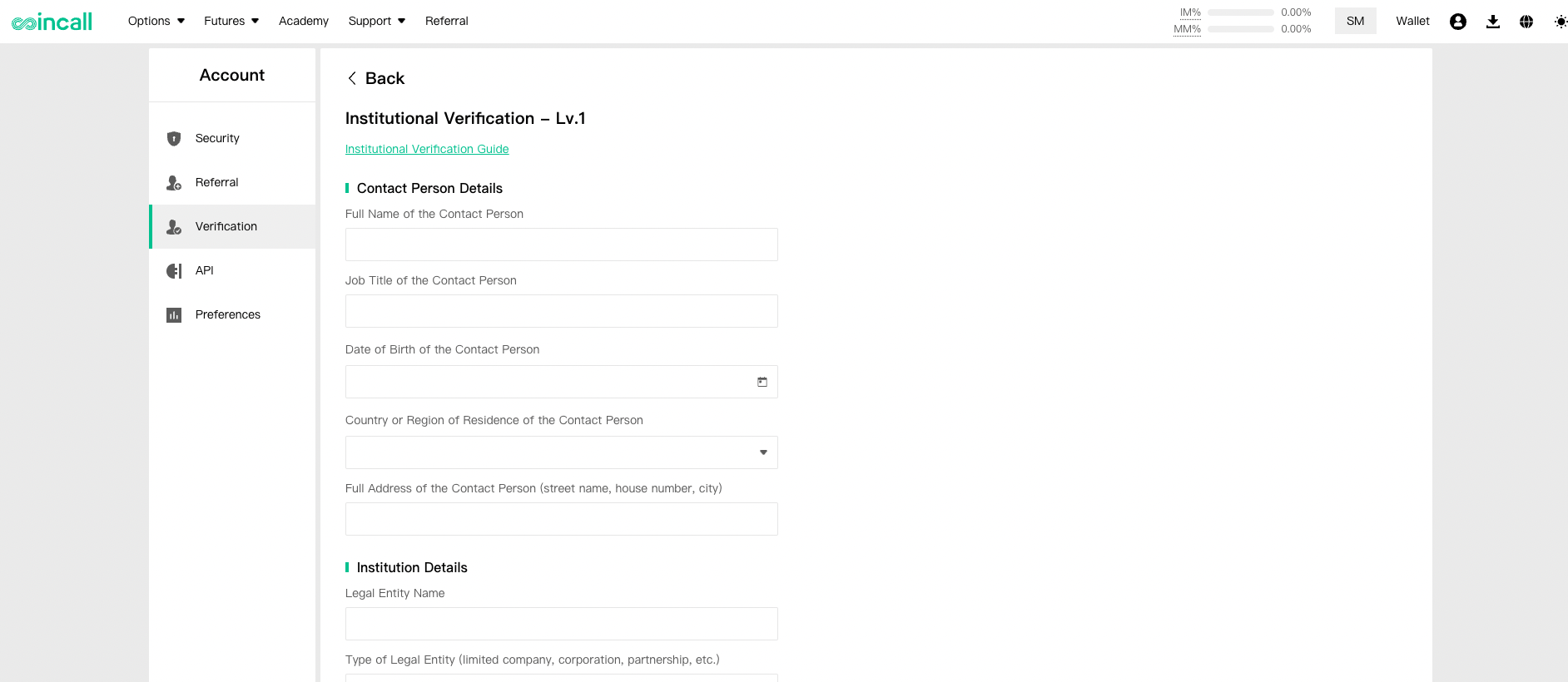Open the Academy menu item
1568x682 pixels.
tap(304, 21)
